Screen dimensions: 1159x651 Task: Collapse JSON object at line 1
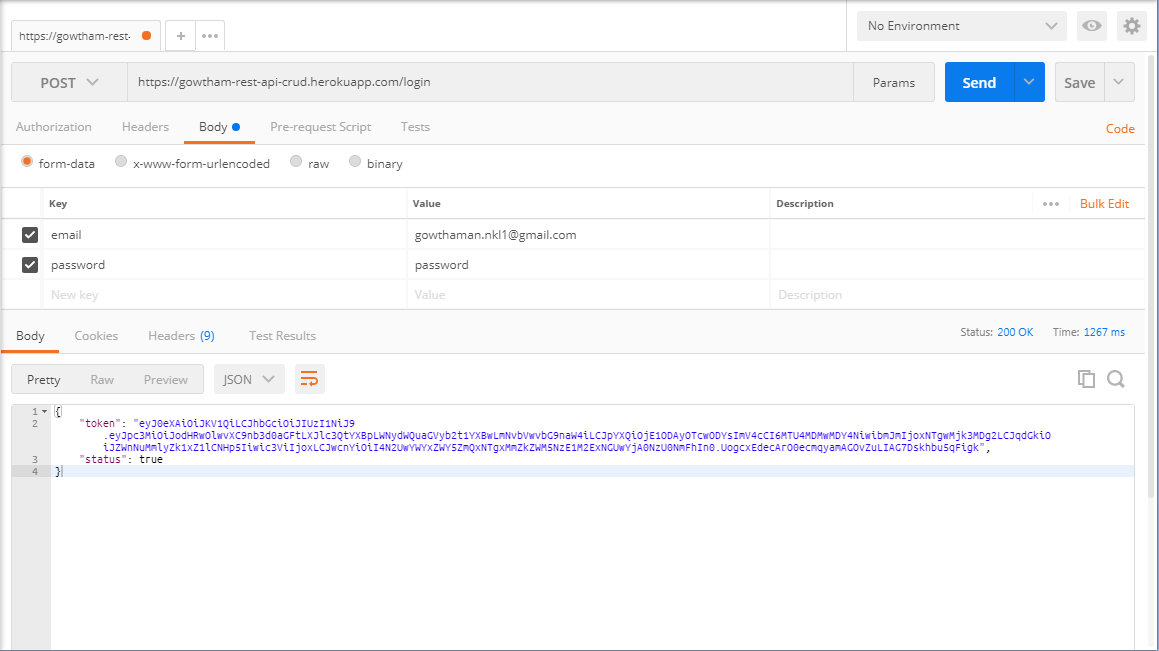click(44, 412)
